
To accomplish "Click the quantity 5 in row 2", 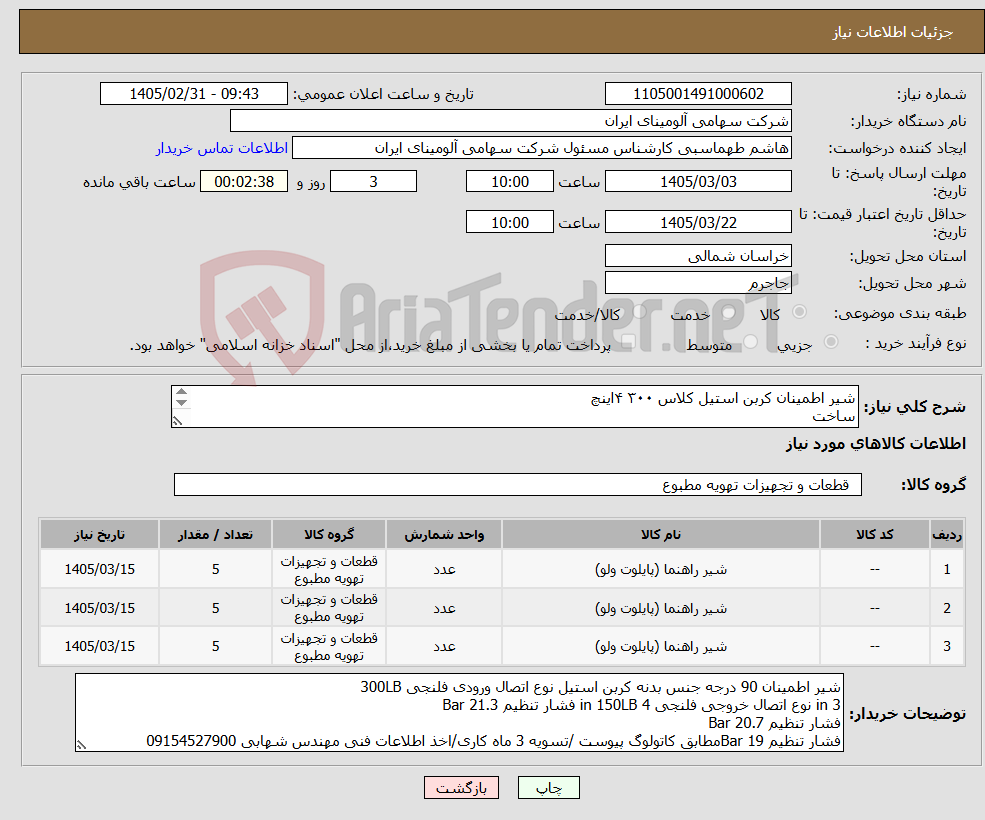I will tap(215, 608).
